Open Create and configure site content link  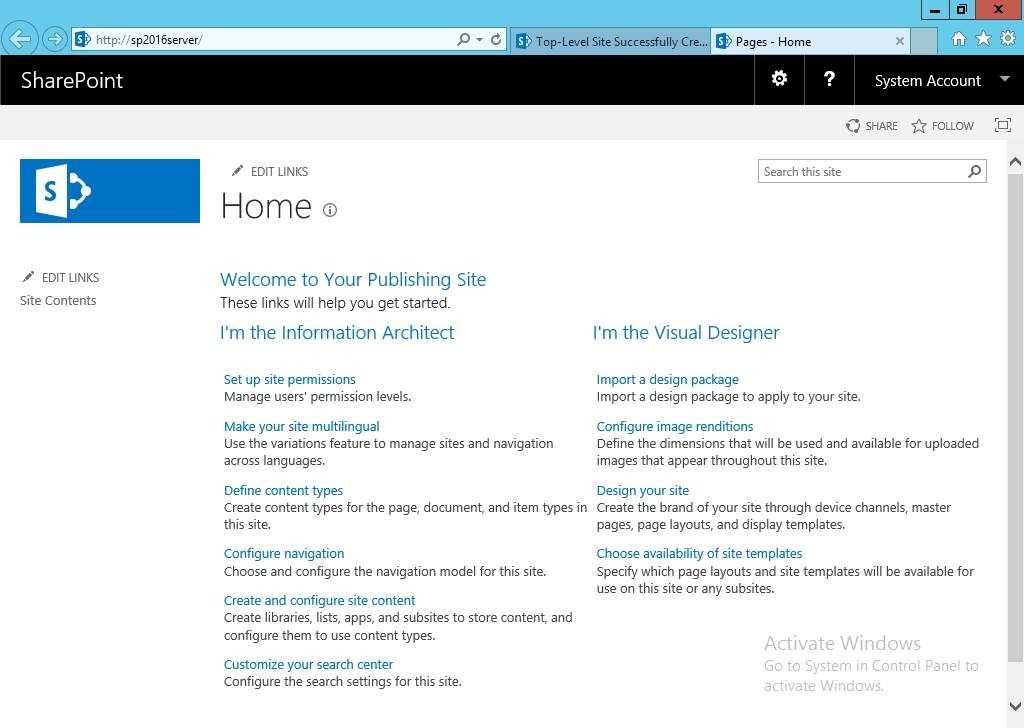click(x=319, y=600)
